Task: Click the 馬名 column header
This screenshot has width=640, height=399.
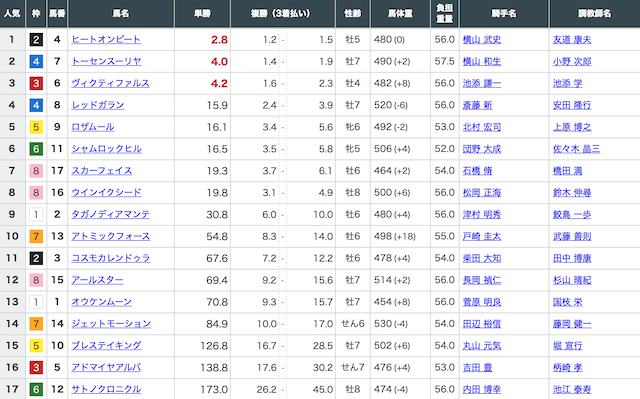Action: pyautogui.click(x=121, y=13)
